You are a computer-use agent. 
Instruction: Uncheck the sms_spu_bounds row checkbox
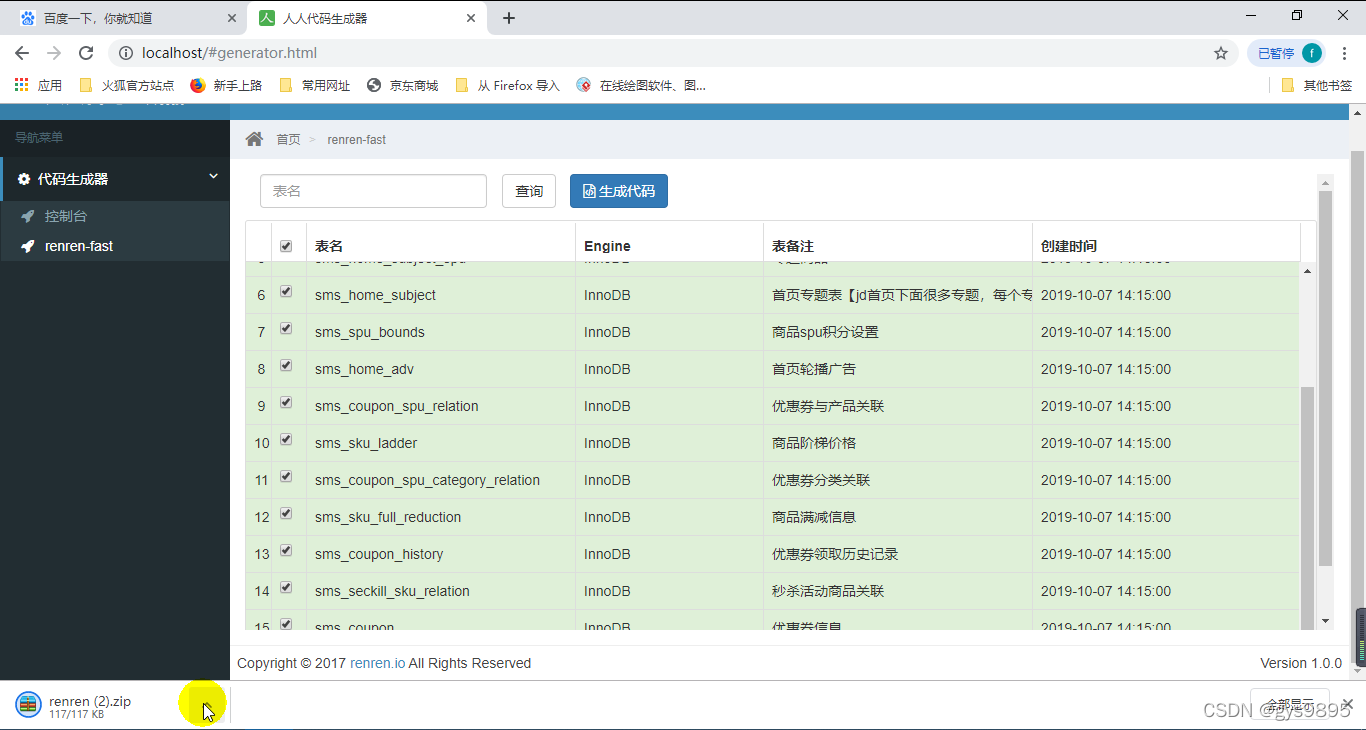tap(286, 329)
